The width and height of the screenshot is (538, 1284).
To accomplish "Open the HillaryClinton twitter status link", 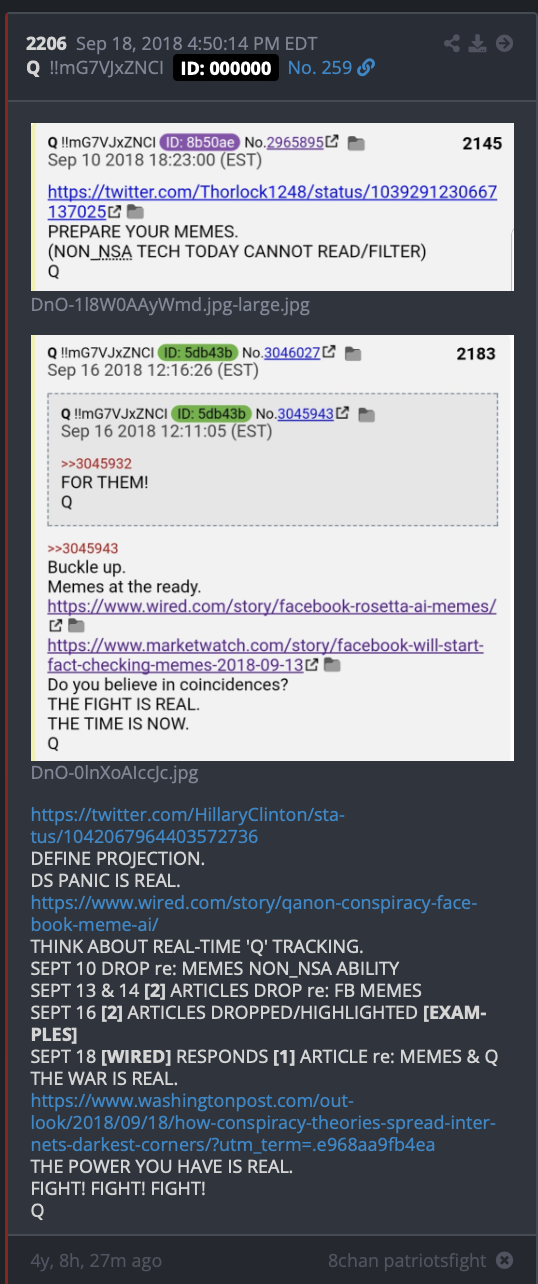I will point(188,826).
